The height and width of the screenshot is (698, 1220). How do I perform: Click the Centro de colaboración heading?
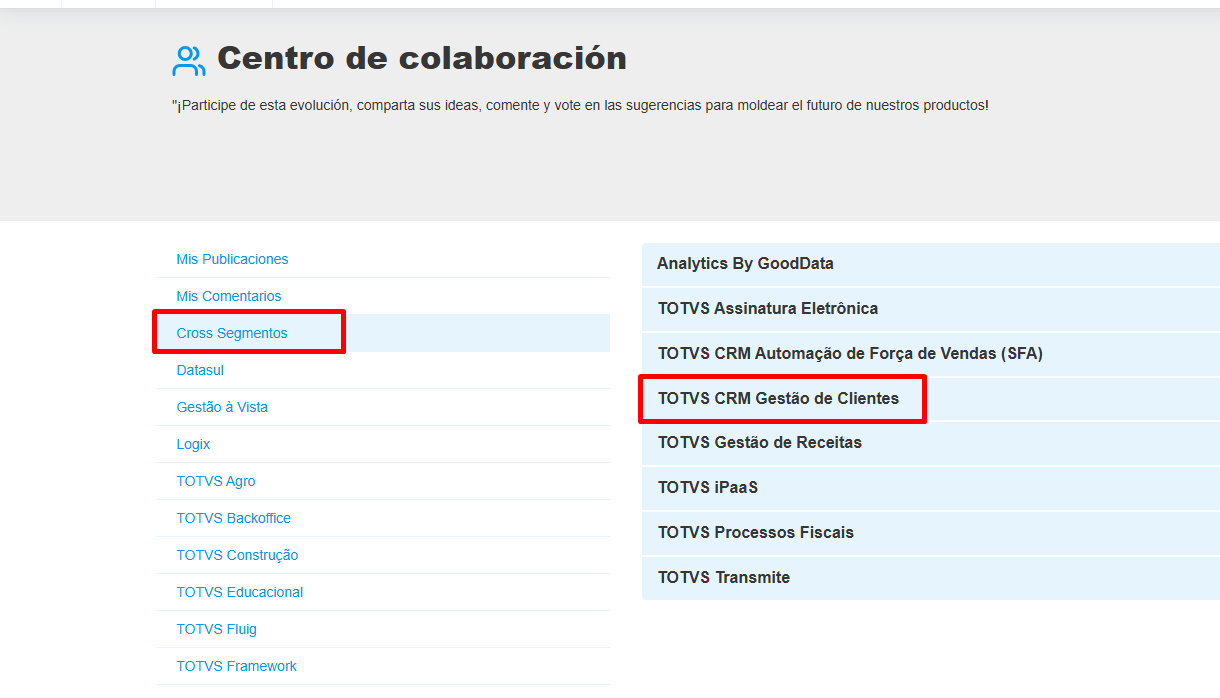[422, 58]
